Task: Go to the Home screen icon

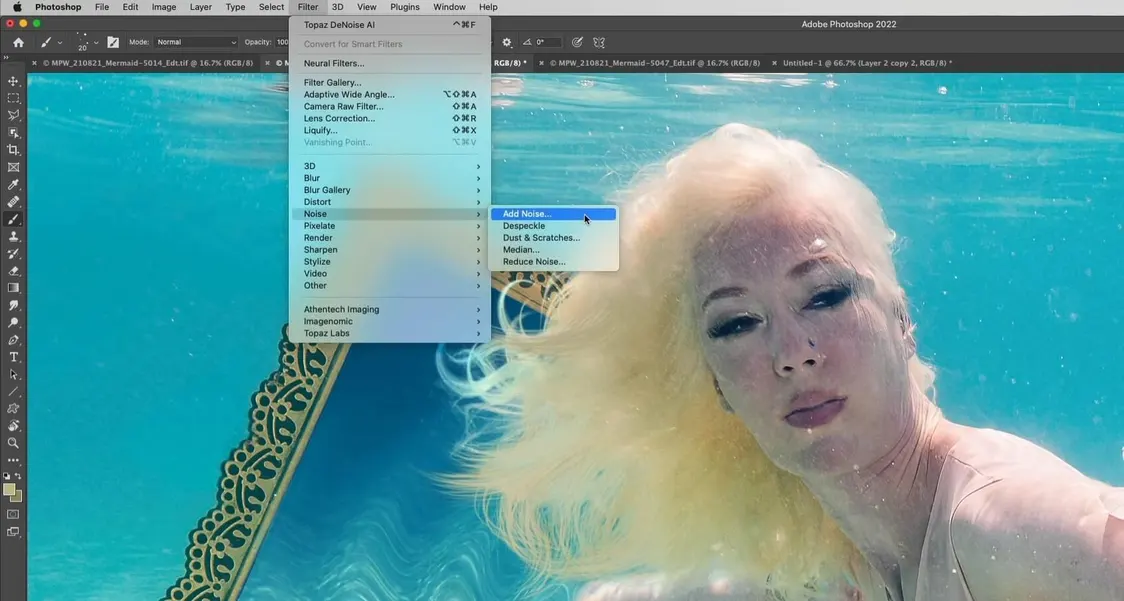Action: [19, 42]
